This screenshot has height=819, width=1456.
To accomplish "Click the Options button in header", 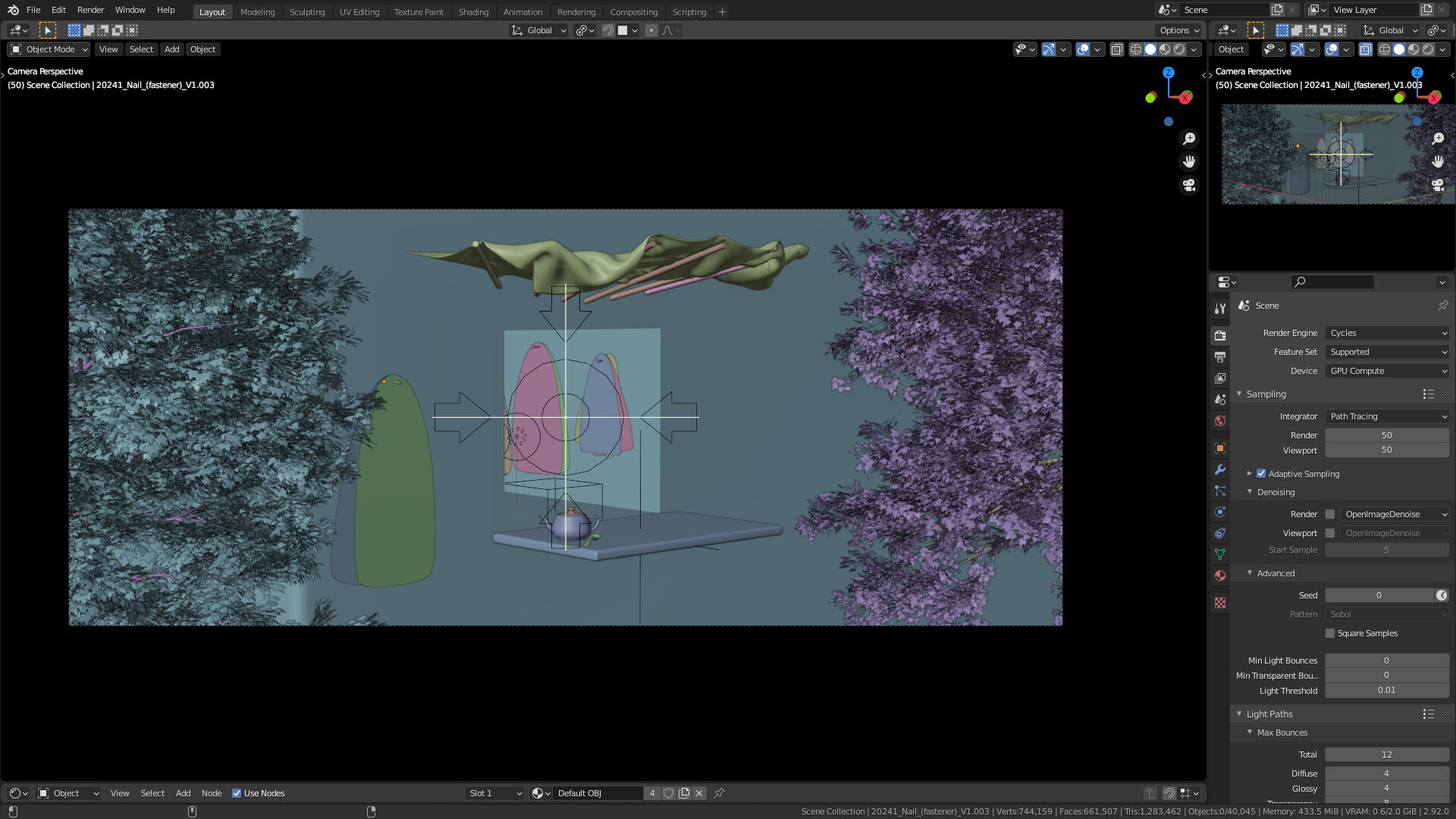I will 1179,30.
